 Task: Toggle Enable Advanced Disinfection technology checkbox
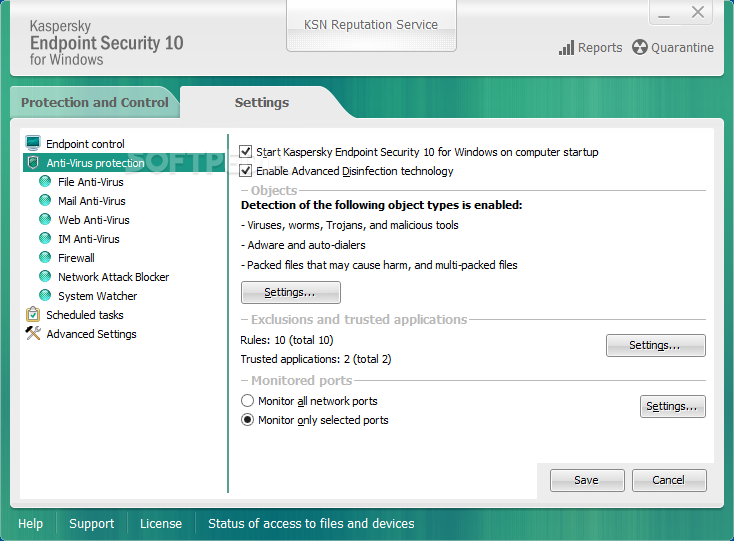click(246, 171)
